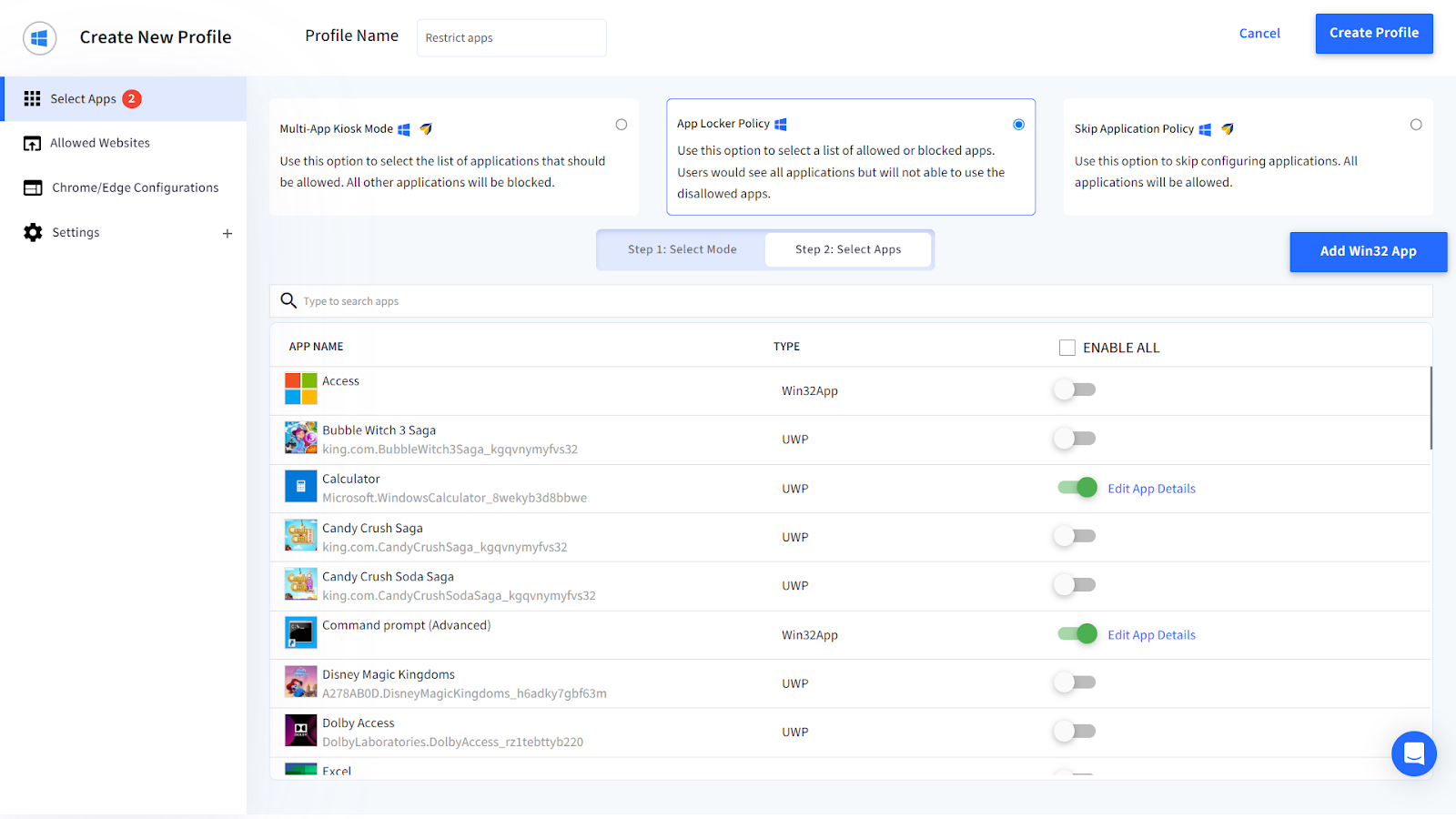Image resolution: width=1456 pixels, height=819 pixels.
Task: Click the Command prompt (Advanced) app icon
Action: [x=300, y=632]
